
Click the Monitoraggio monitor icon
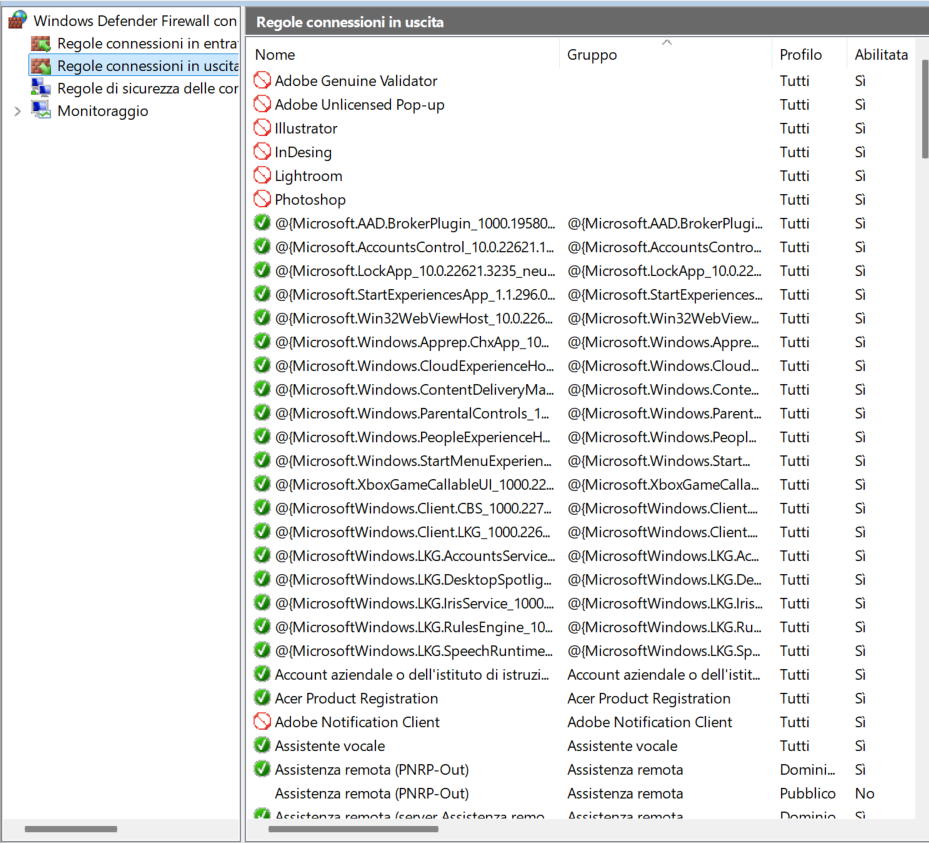41,110
